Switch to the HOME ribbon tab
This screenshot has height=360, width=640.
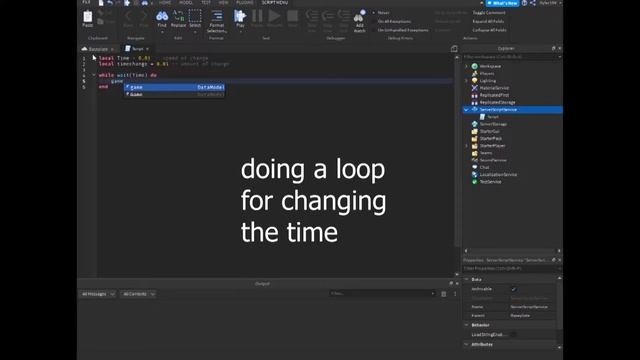click(x=165, y=2)
